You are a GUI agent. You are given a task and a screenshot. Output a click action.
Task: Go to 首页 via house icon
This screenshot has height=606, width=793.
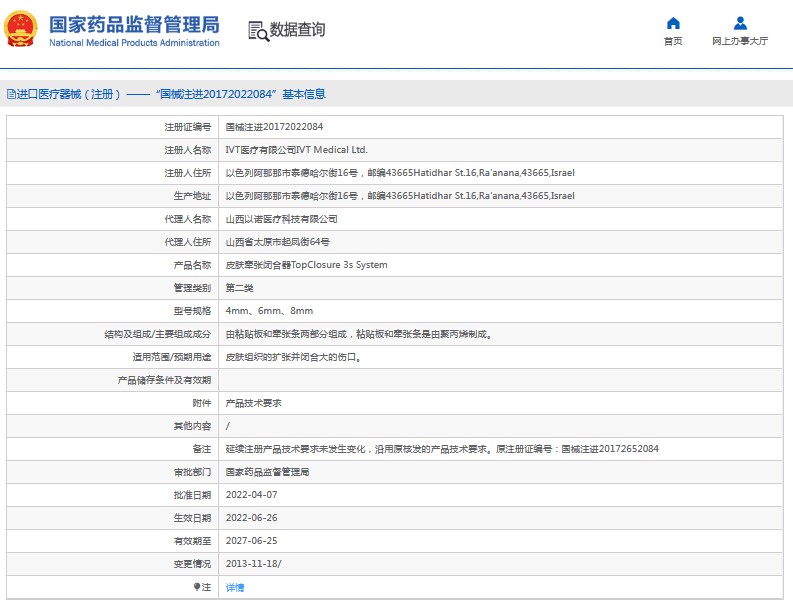[673, 23]
